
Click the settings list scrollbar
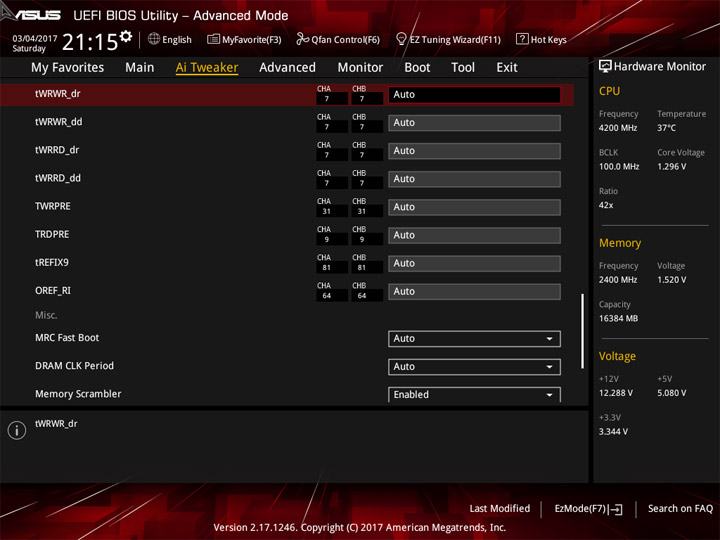582,331
